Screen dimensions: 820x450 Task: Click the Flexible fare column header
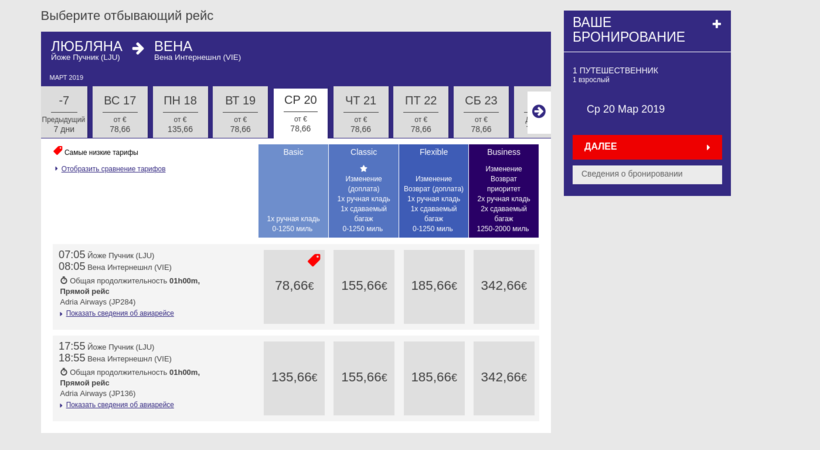point(433,152)
